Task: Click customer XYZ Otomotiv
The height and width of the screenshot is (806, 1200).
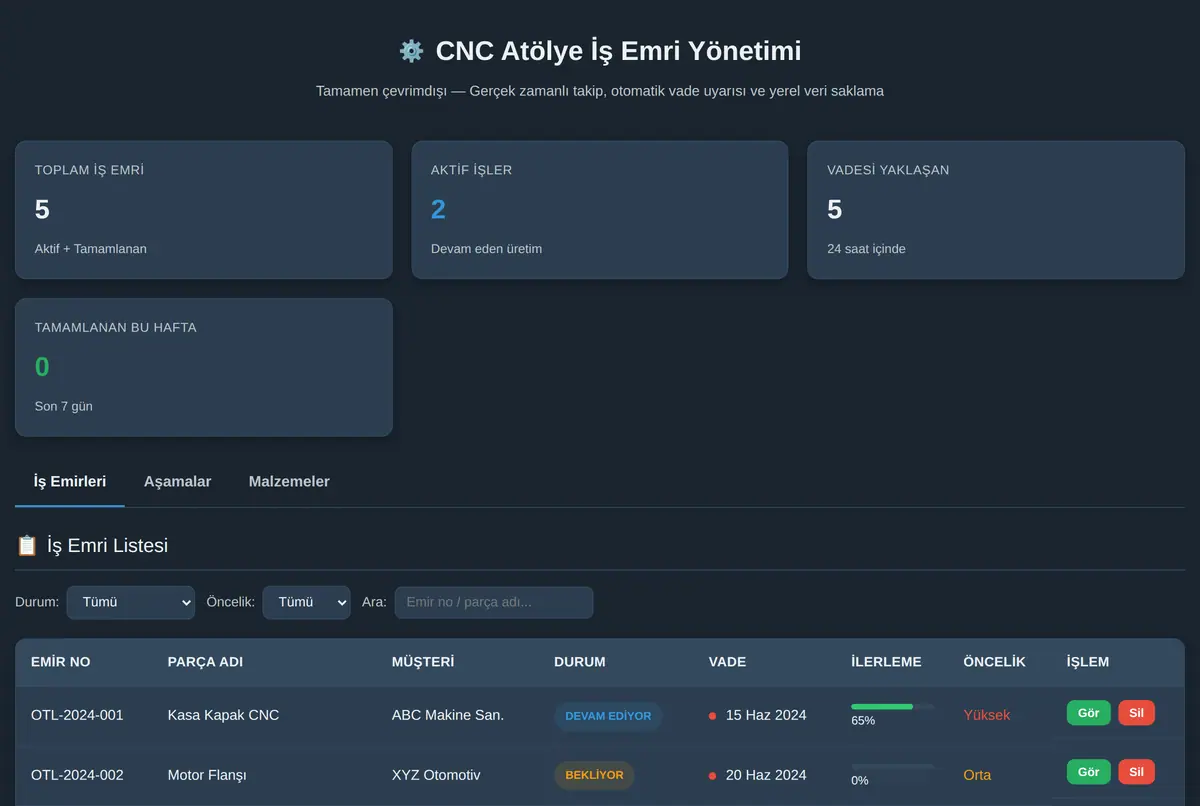Action: pyautogui.click(x=436, y=775)
